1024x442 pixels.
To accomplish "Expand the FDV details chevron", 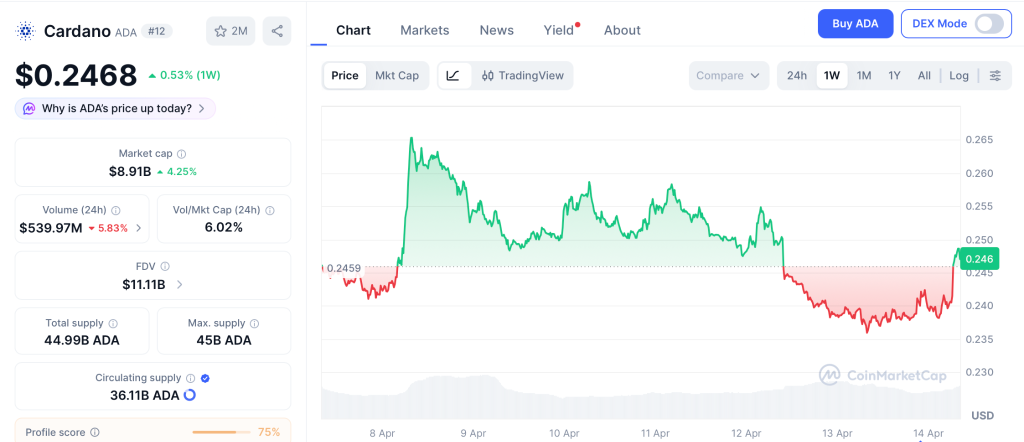I will (x=179, y=285).
